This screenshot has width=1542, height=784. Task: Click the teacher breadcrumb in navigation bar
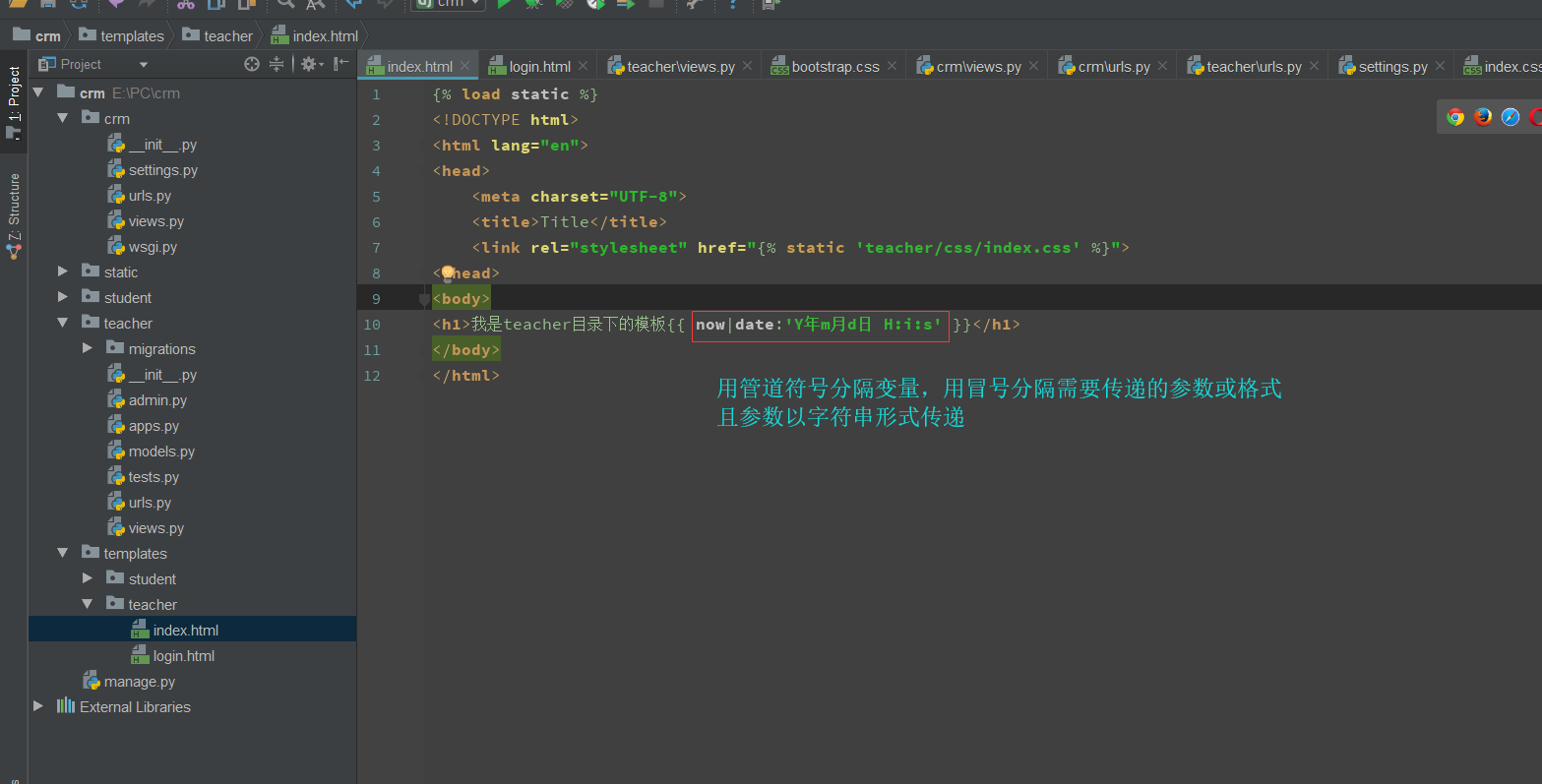(217, 35)
